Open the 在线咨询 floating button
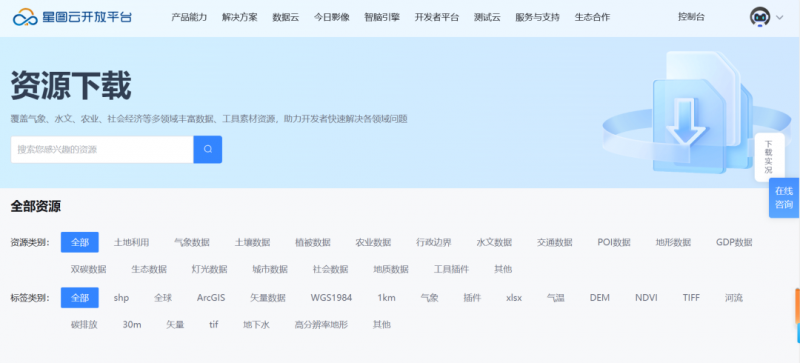 784,198
